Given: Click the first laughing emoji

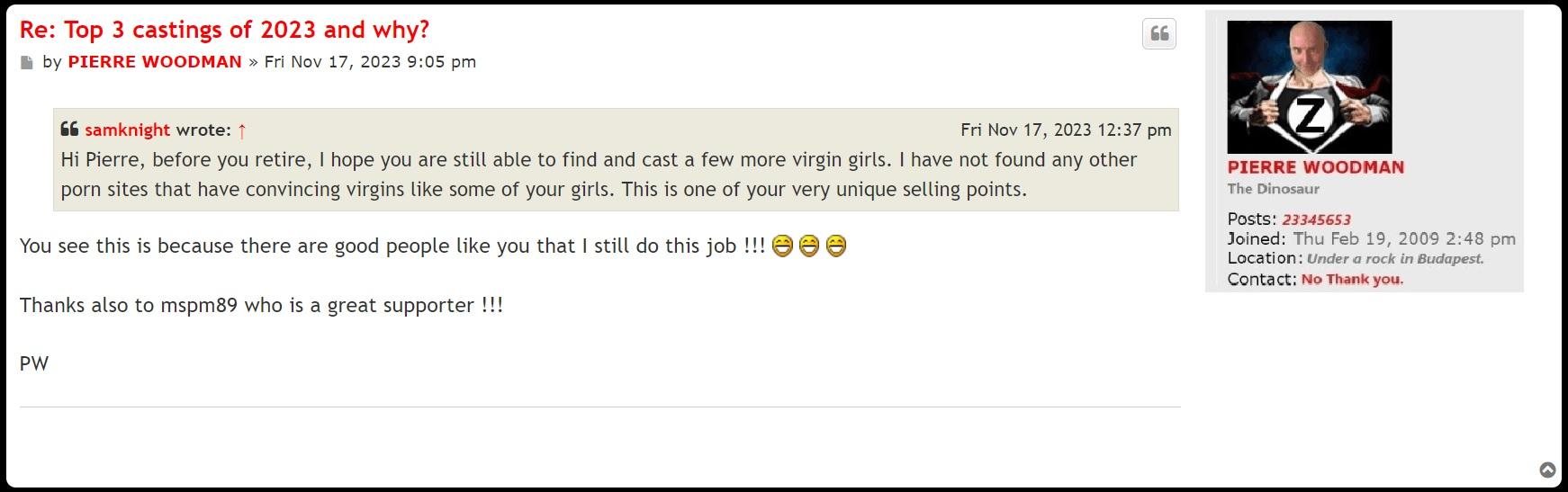Looking at the screenshot, I should coord(782,246).
